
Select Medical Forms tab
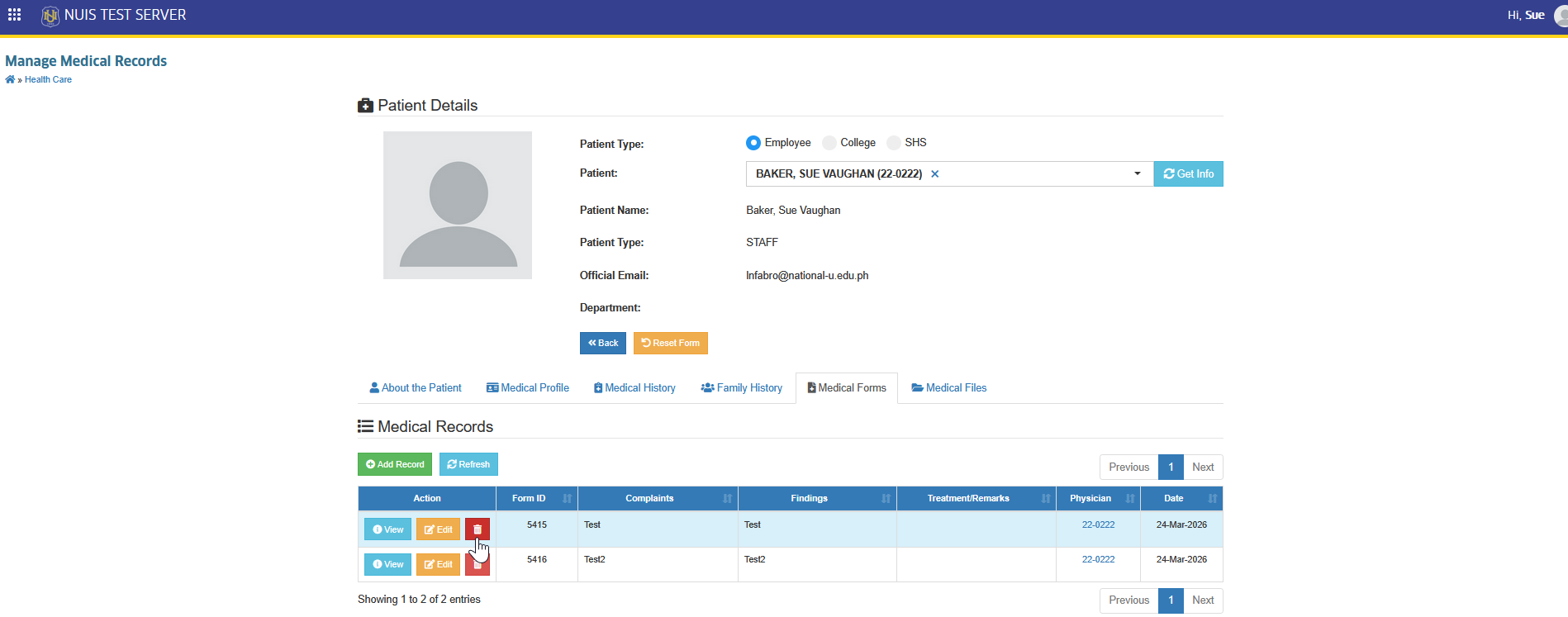coord(847,387)
